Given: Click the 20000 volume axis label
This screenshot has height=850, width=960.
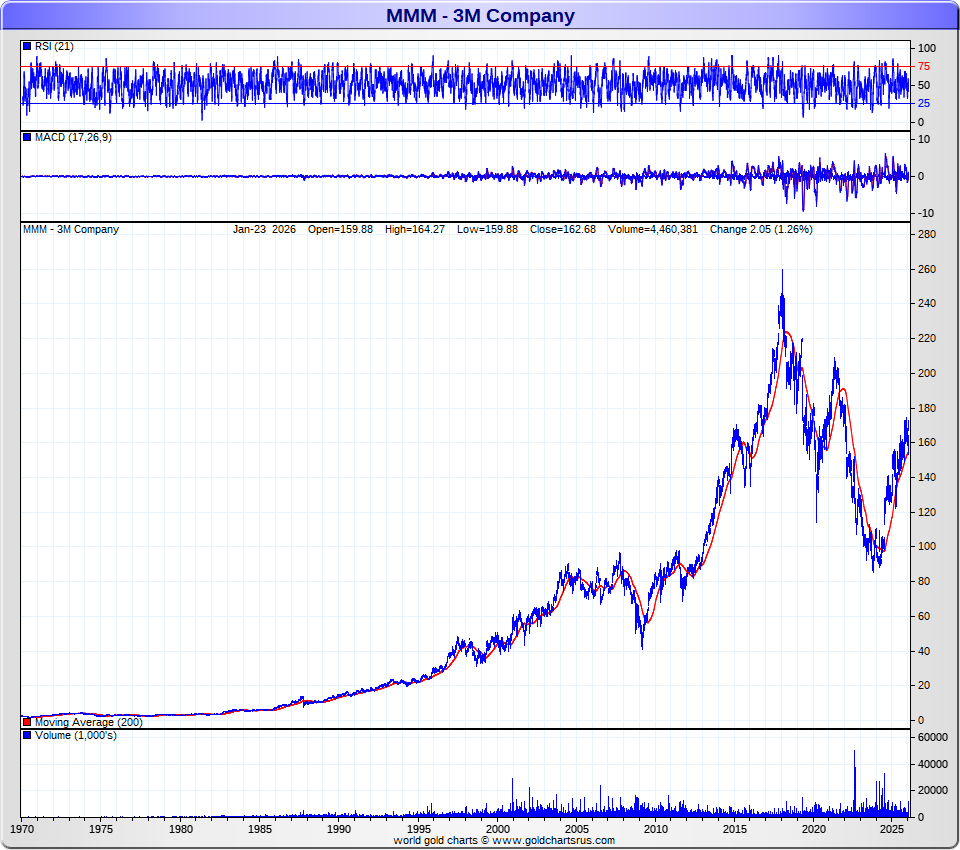Looking at the screenshot, I should [932, 790].
